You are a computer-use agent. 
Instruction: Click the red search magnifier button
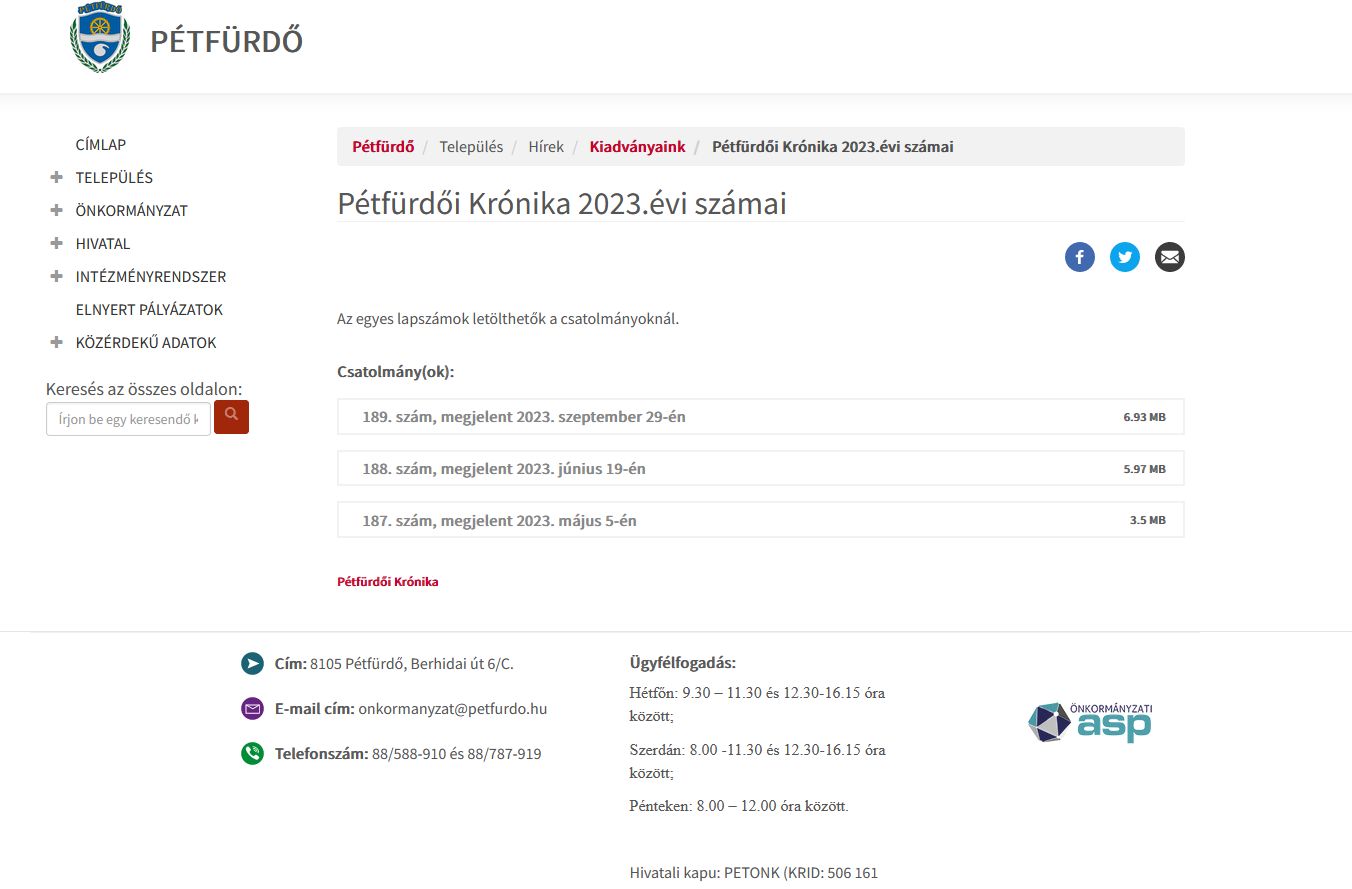[231, 417]
